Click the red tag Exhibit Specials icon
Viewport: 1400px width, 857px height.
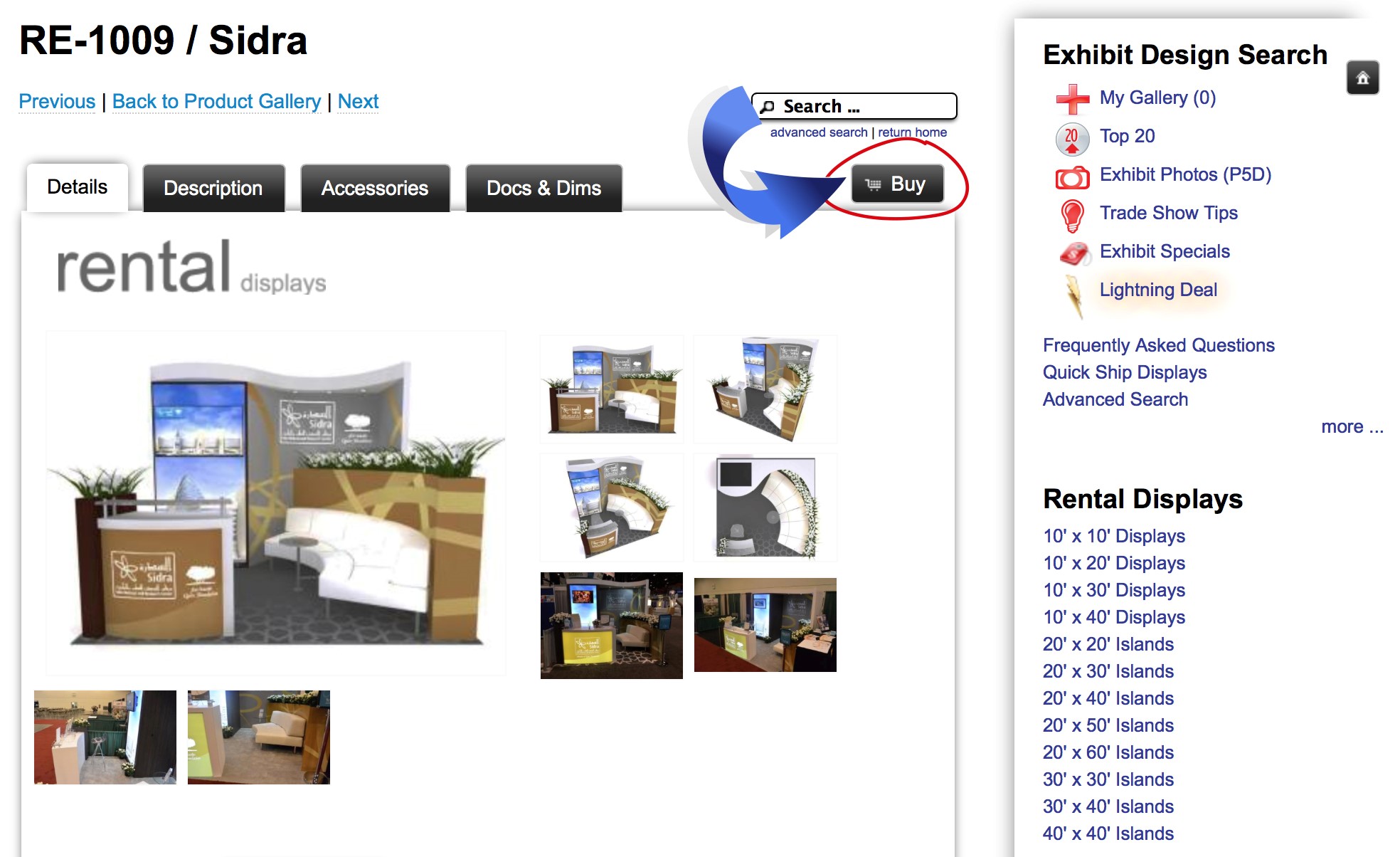coord(1073,253)
